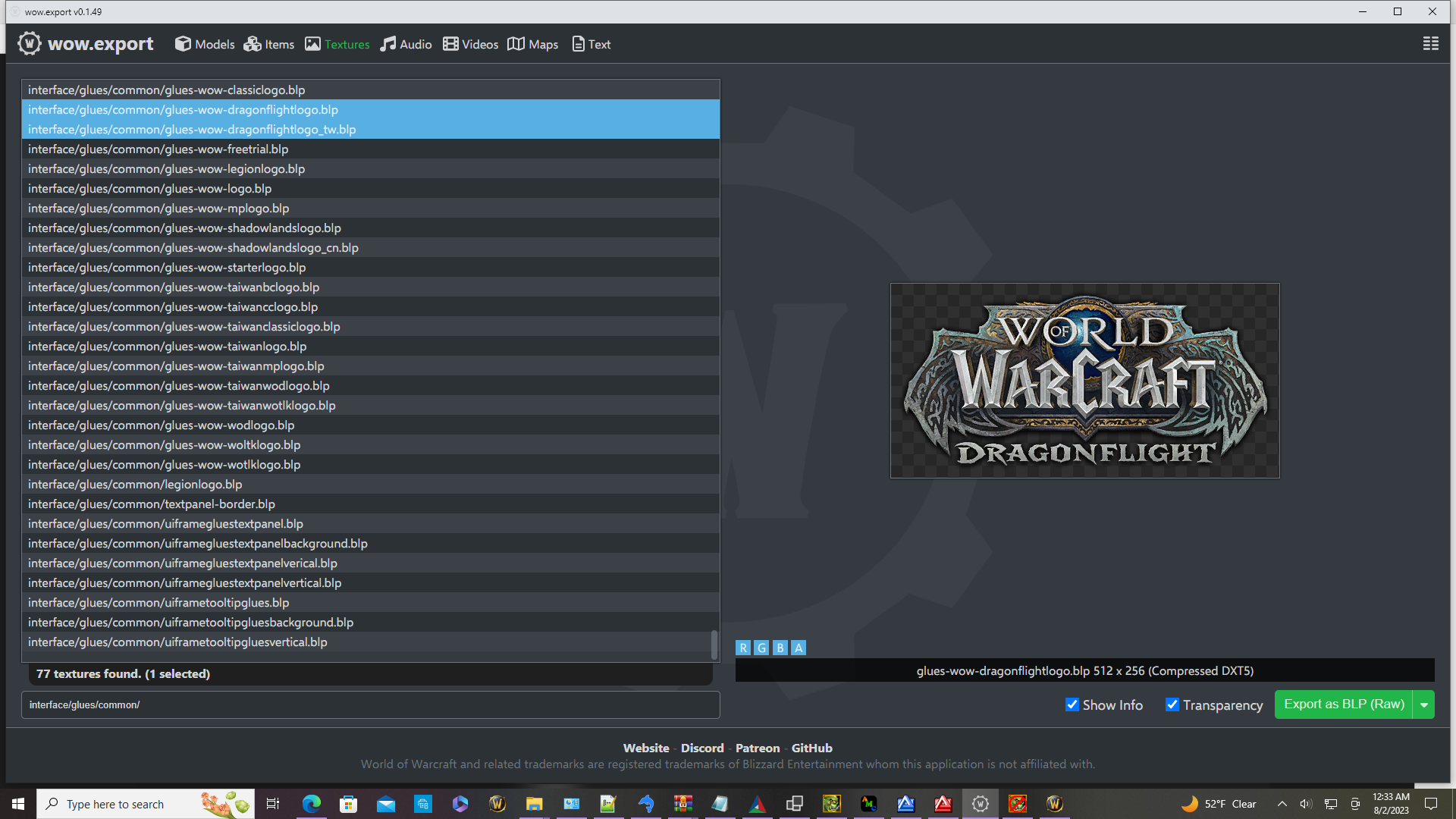This screenshot has height=819, width=1456.
Task: Click the Dragonflight logo texture preview
Action: pyautogui.click(x=1084, y=381)
